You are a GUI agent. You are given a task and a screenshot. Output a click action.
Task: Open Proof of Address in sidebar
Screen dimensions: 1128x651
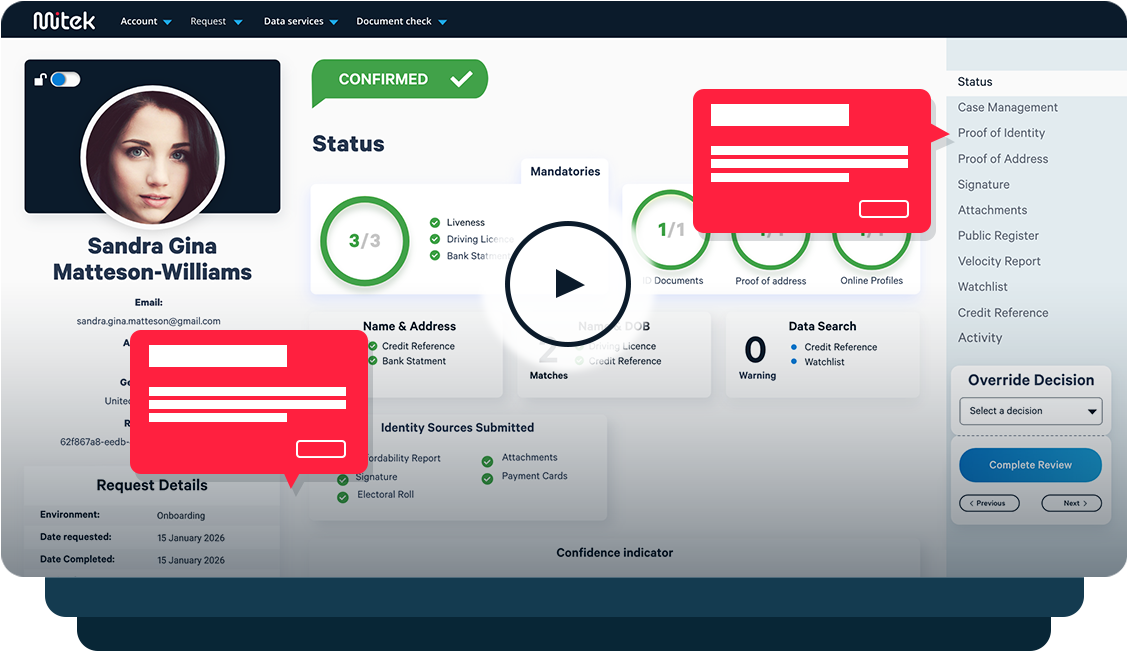[x=1002, y=159]
